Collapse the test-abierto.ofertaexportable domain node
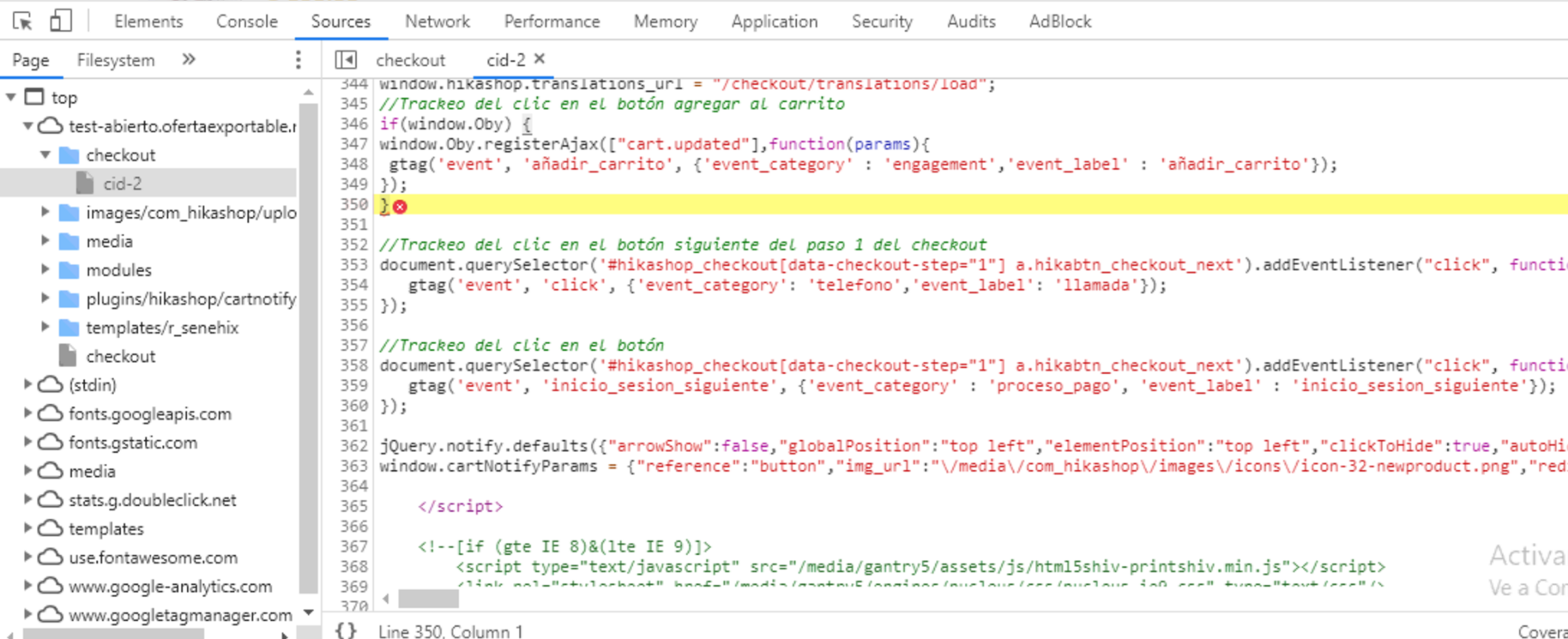Image resolution: width=1568 pixels, height=639 pixels. coord(28,126)
